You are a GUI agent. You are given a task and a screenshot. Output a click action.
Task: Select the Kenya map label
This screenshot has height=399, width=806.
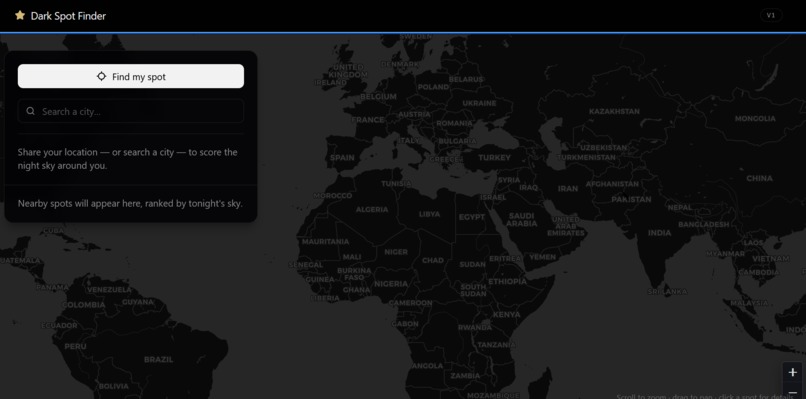coord(506,314)
